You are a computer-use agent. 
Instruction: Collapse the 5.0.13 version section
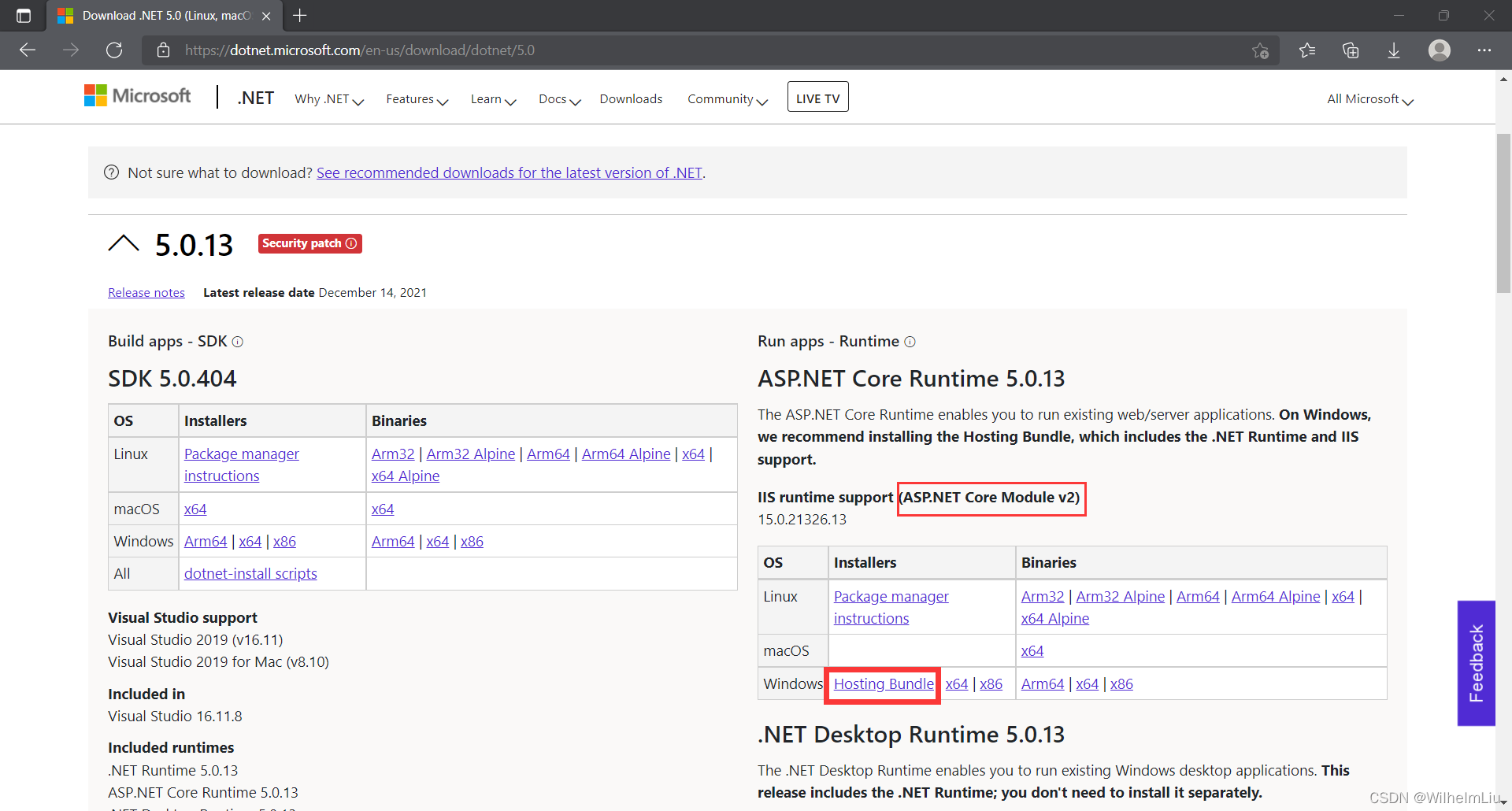click(124, 243)
